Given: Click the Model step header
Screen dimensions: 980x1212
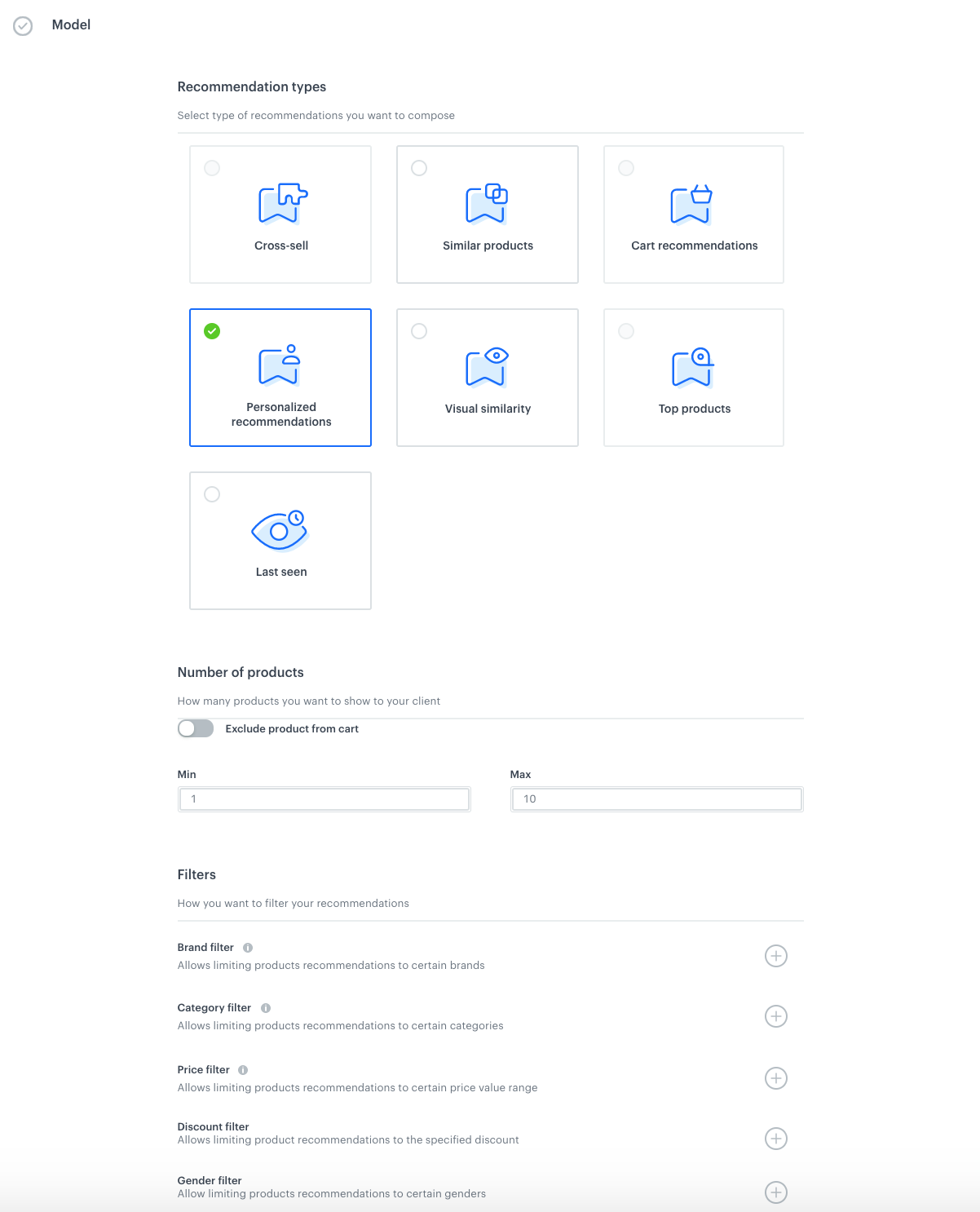Looking at the screenshot, I should click(72, 24).
